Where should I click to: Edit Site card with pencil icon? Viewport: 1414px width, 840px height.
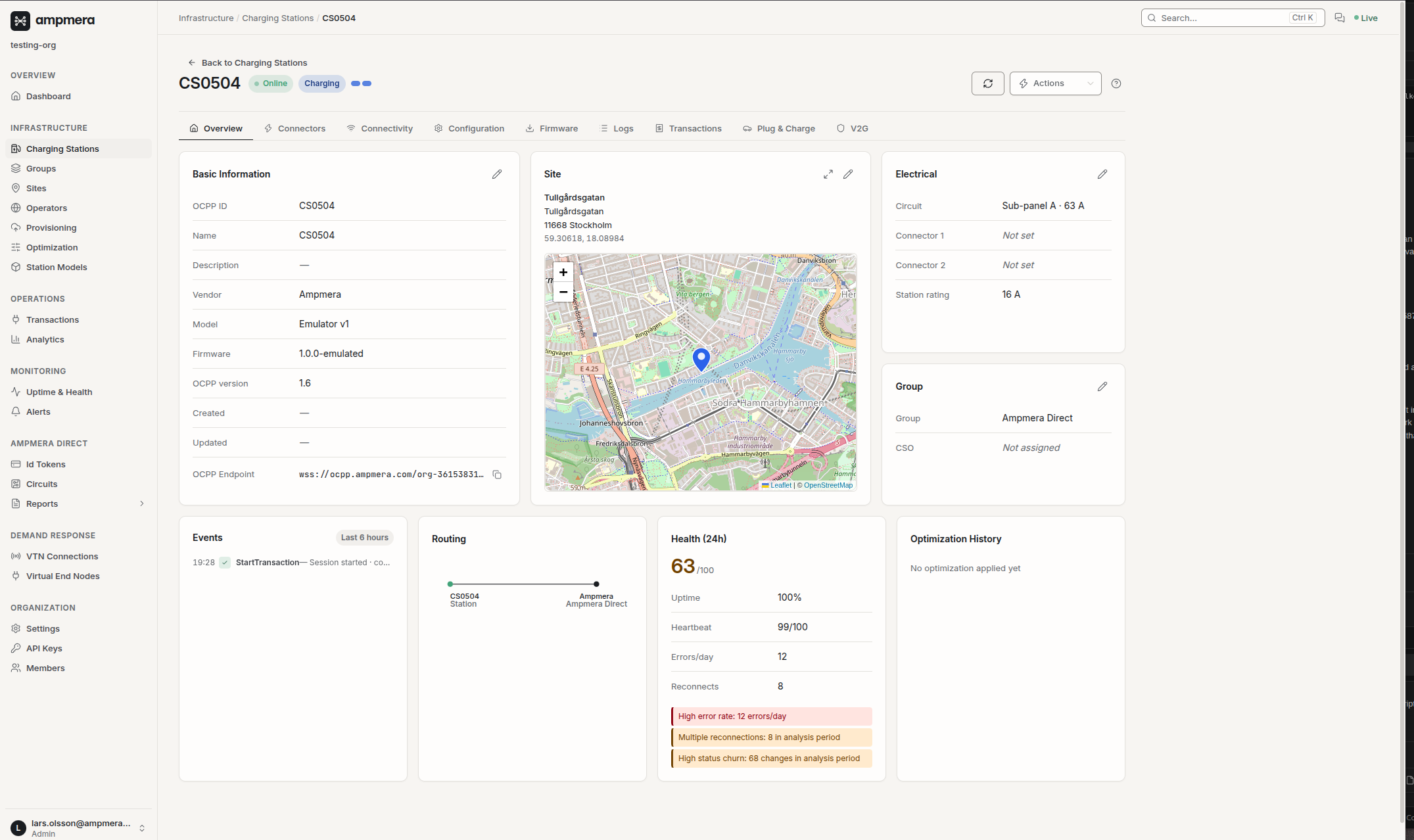[848, 174]
